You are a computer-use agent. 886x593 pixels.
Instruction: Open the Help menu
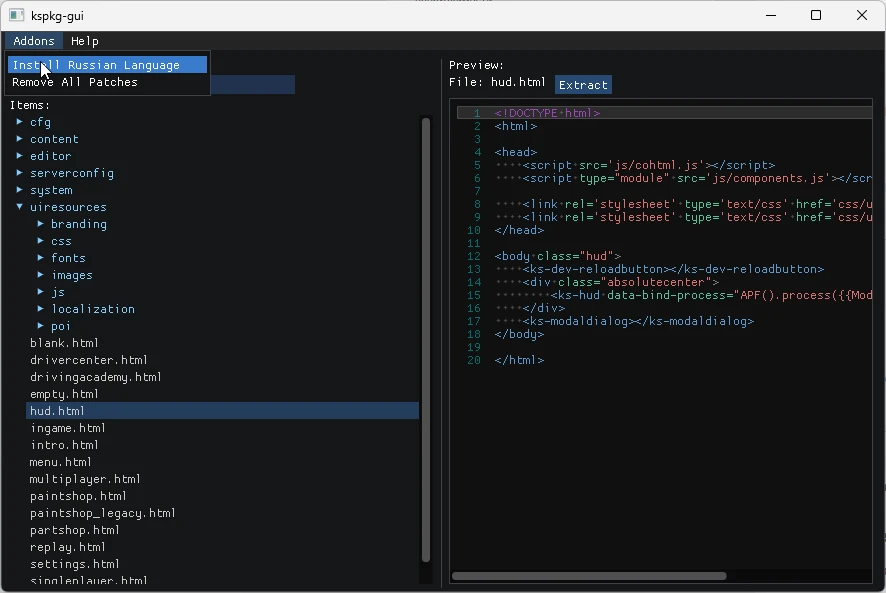point(85,41)
